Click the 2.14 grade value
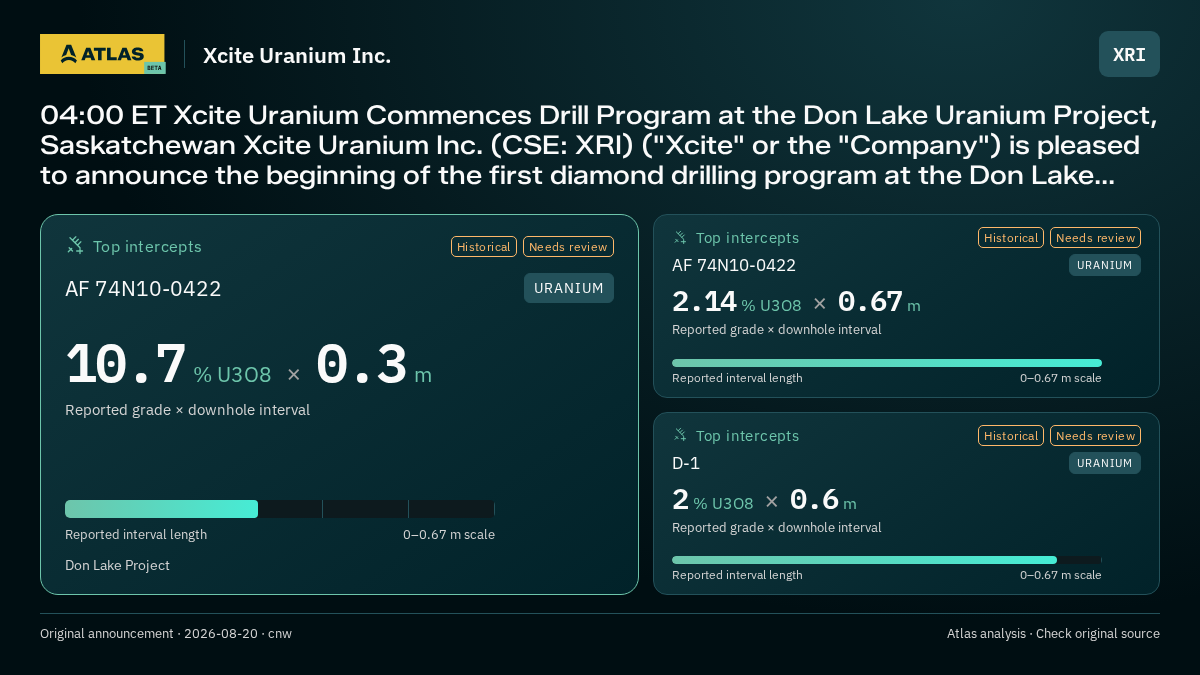The height and width of the screenshot is (675, 1200). [704, 302]
